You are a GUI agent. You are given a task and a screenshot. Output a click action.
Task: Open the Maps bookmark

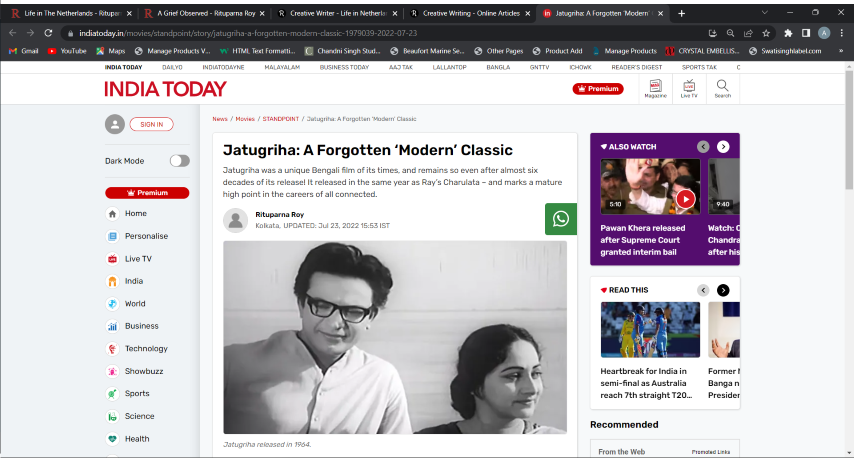click(x=111, y=51)
